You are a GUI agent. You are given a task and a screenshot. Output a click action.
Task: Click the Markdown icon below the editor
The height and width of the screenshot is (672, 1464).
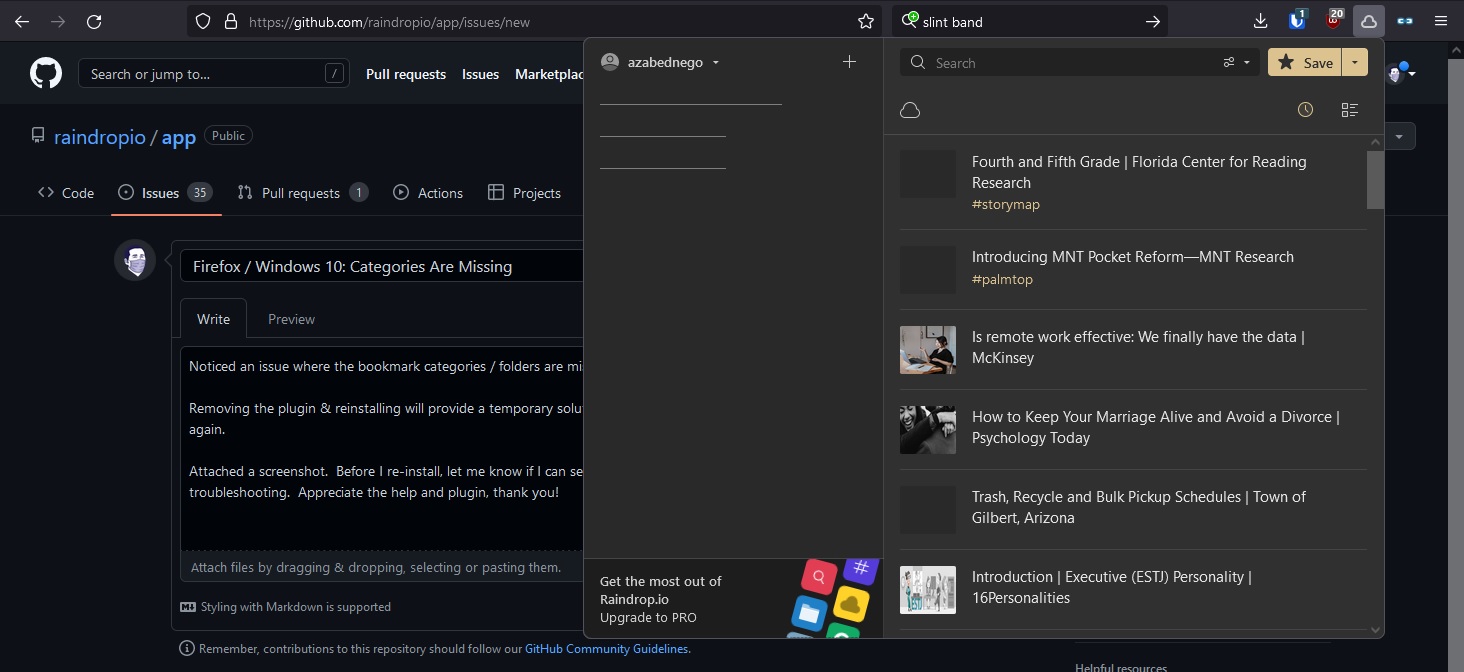(188, 607)
